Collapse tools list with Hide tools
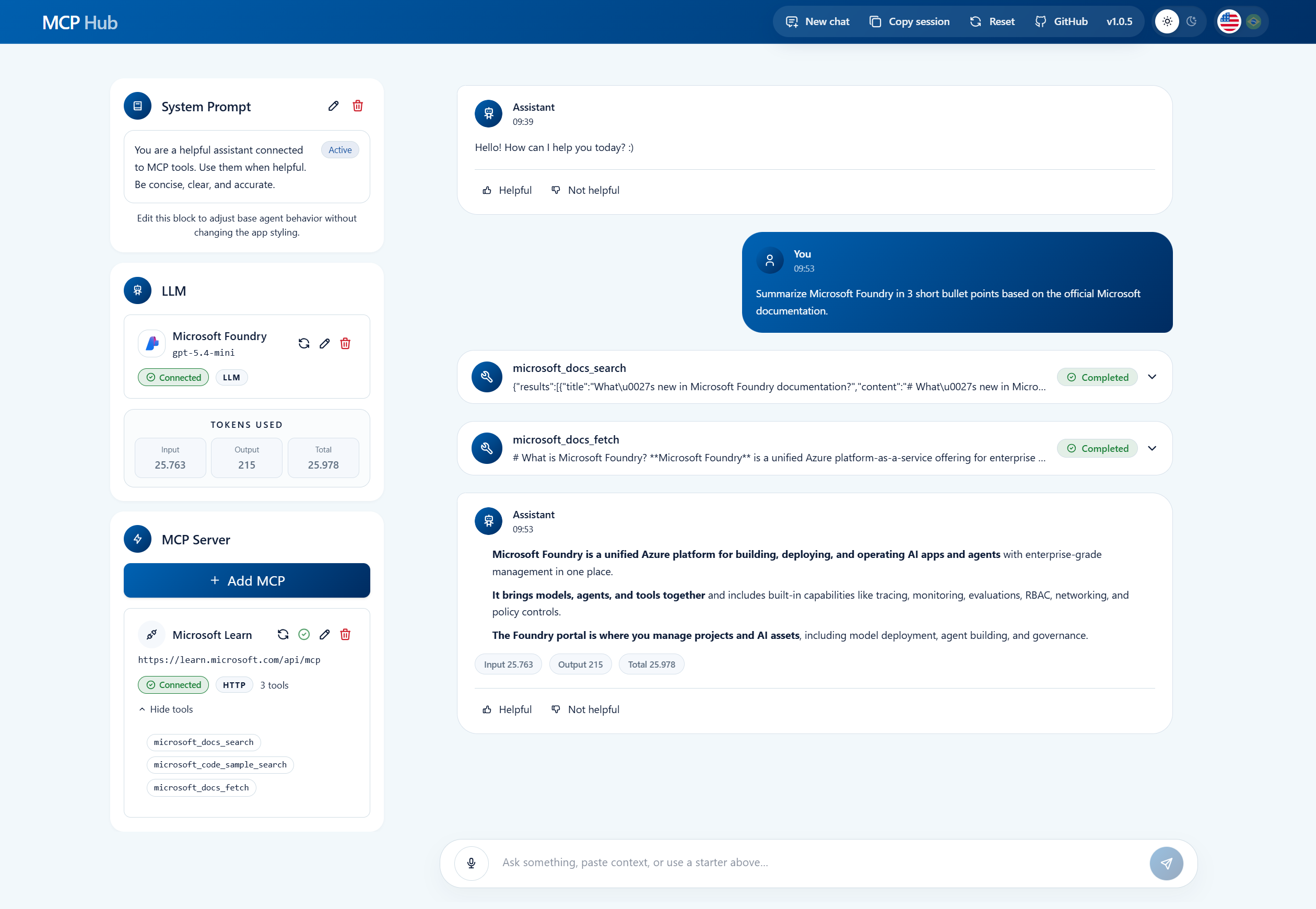Screen dimensions: 1316x909 166,709
